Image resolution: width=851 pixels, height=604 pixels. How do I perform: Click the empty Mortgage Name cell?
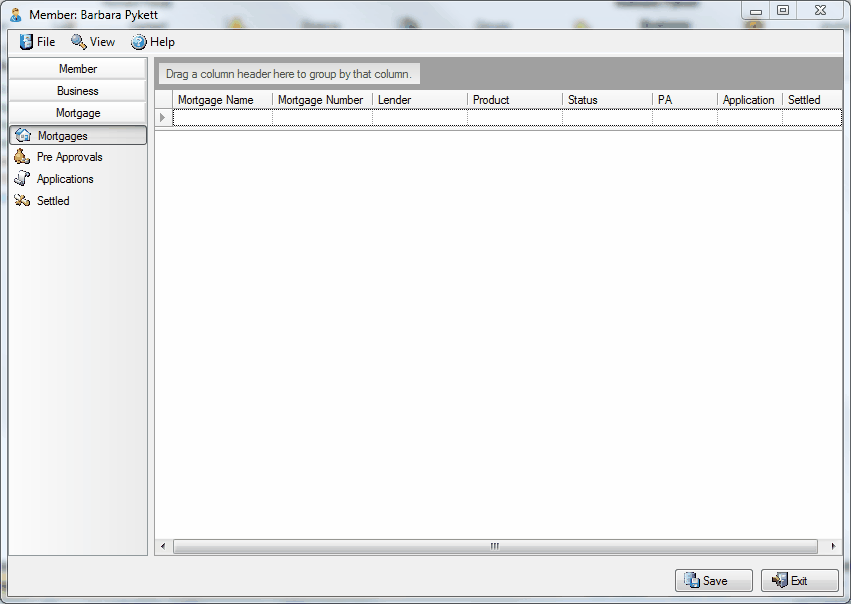point(223,117)
